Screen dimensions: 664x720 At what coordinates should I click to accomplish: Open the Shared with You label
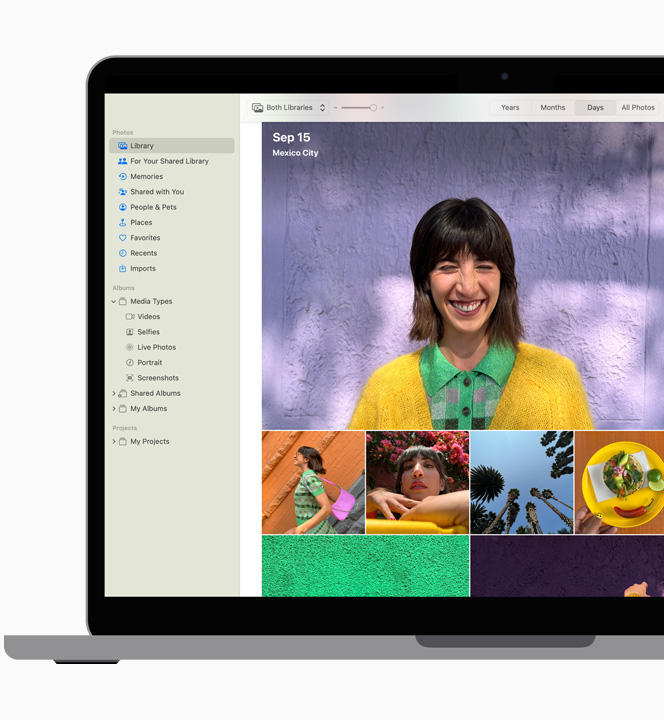pyautogui.click(x=157, y=192)
